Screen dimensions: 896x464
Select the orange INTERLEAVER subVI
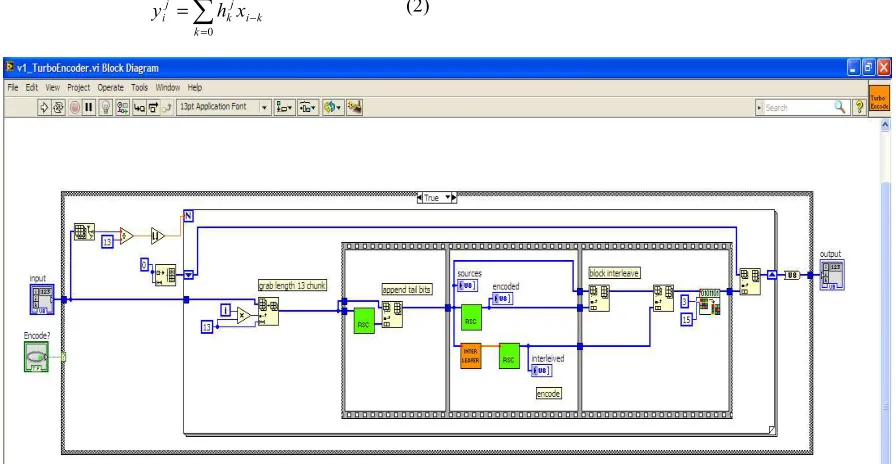click(471, 355)
